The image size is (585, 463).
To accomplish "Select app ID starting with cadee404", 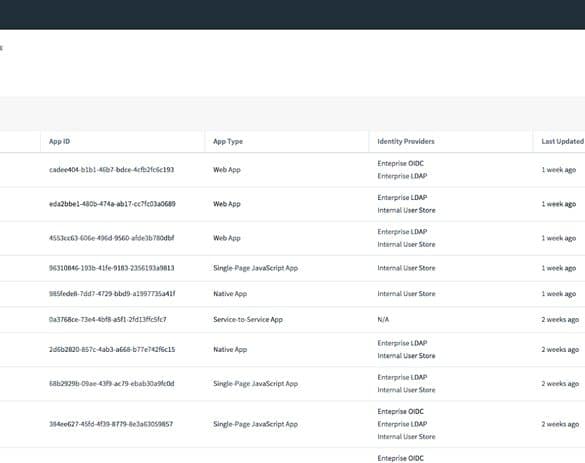I will [112, 170].
